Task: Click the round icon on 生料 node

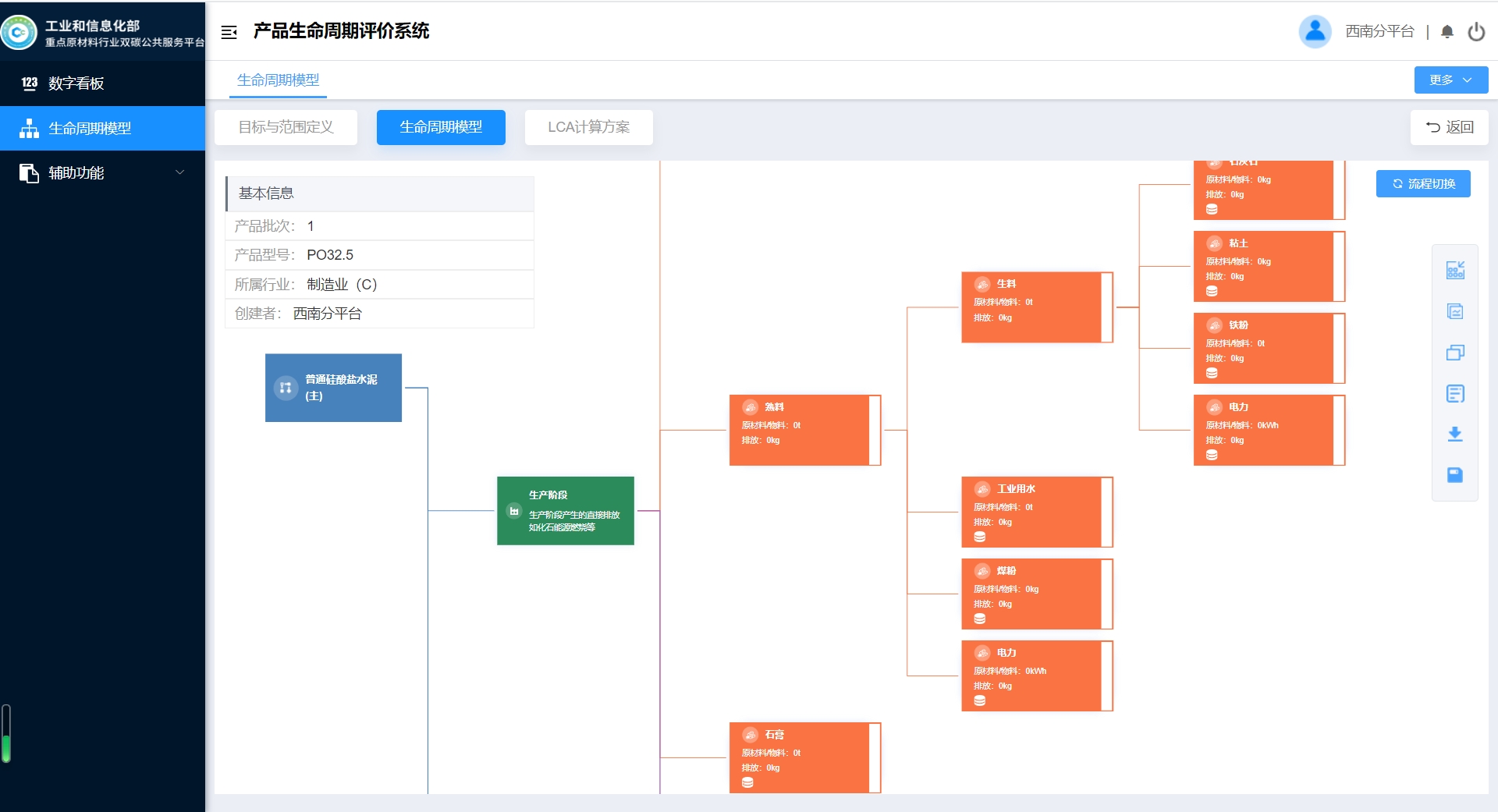Action: coord(983,284)
